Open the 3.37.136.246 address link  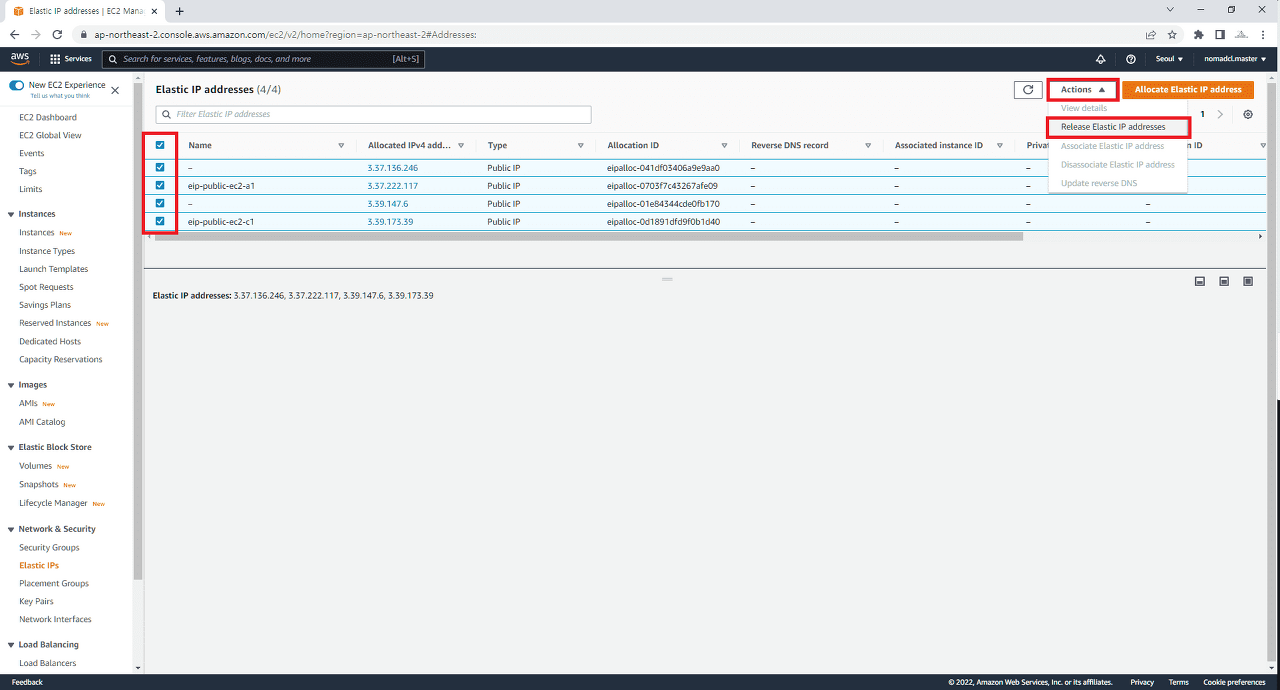tap(393, 168)
